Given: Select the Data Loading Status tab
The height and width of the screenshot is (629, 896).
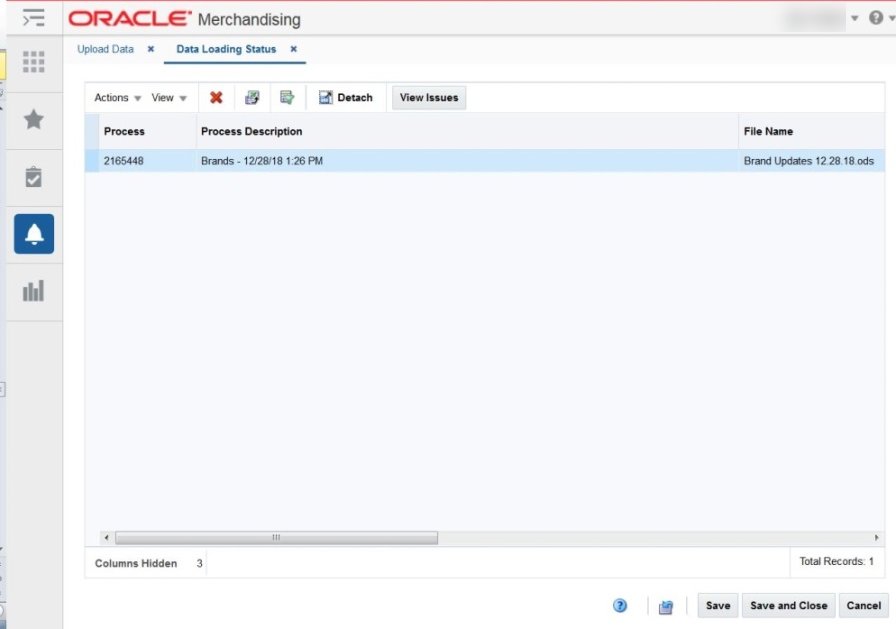Looking at the screenshot, I should click(226, 49).
